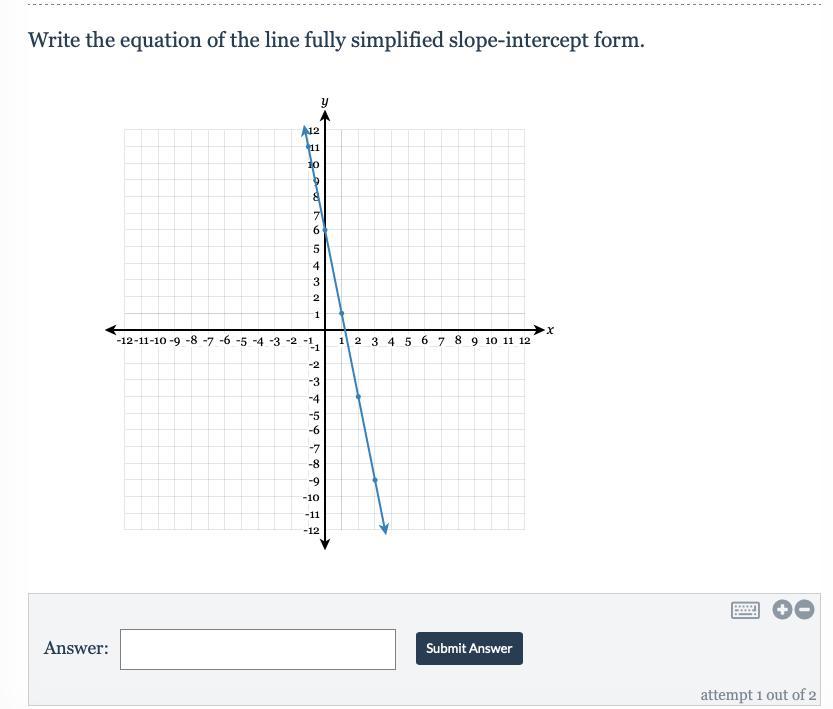Click the "Answer:" label

coord(76,648)
